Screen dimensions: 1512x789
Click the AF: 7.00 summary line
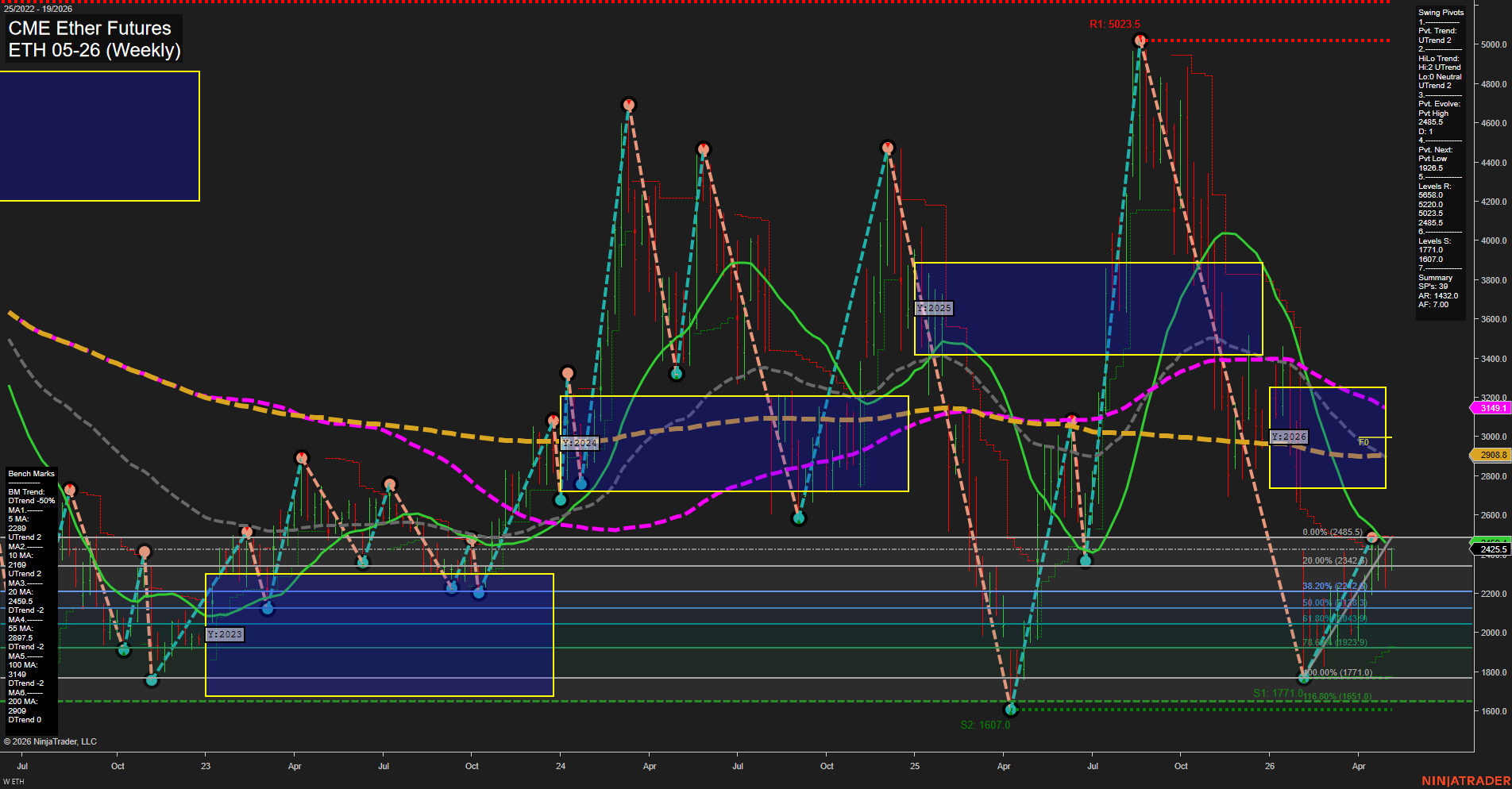pos(1433,305)
